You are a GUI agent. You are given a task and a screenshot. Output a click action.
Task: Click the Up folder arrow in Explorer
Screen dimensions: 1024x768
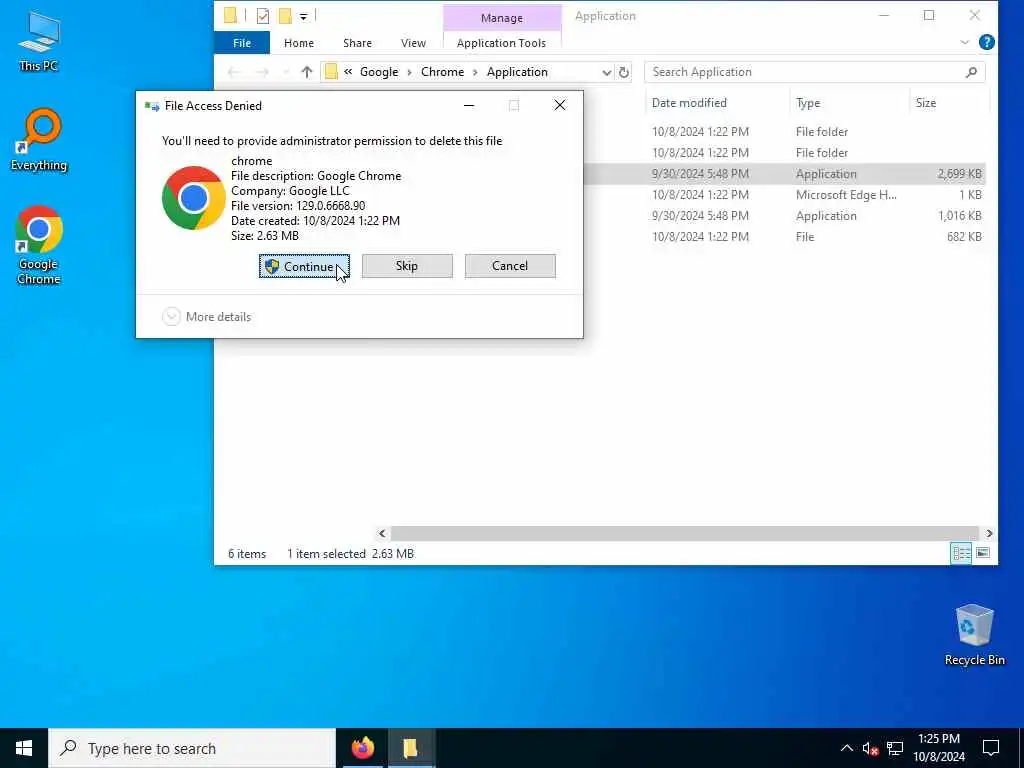tap(307, 72)
